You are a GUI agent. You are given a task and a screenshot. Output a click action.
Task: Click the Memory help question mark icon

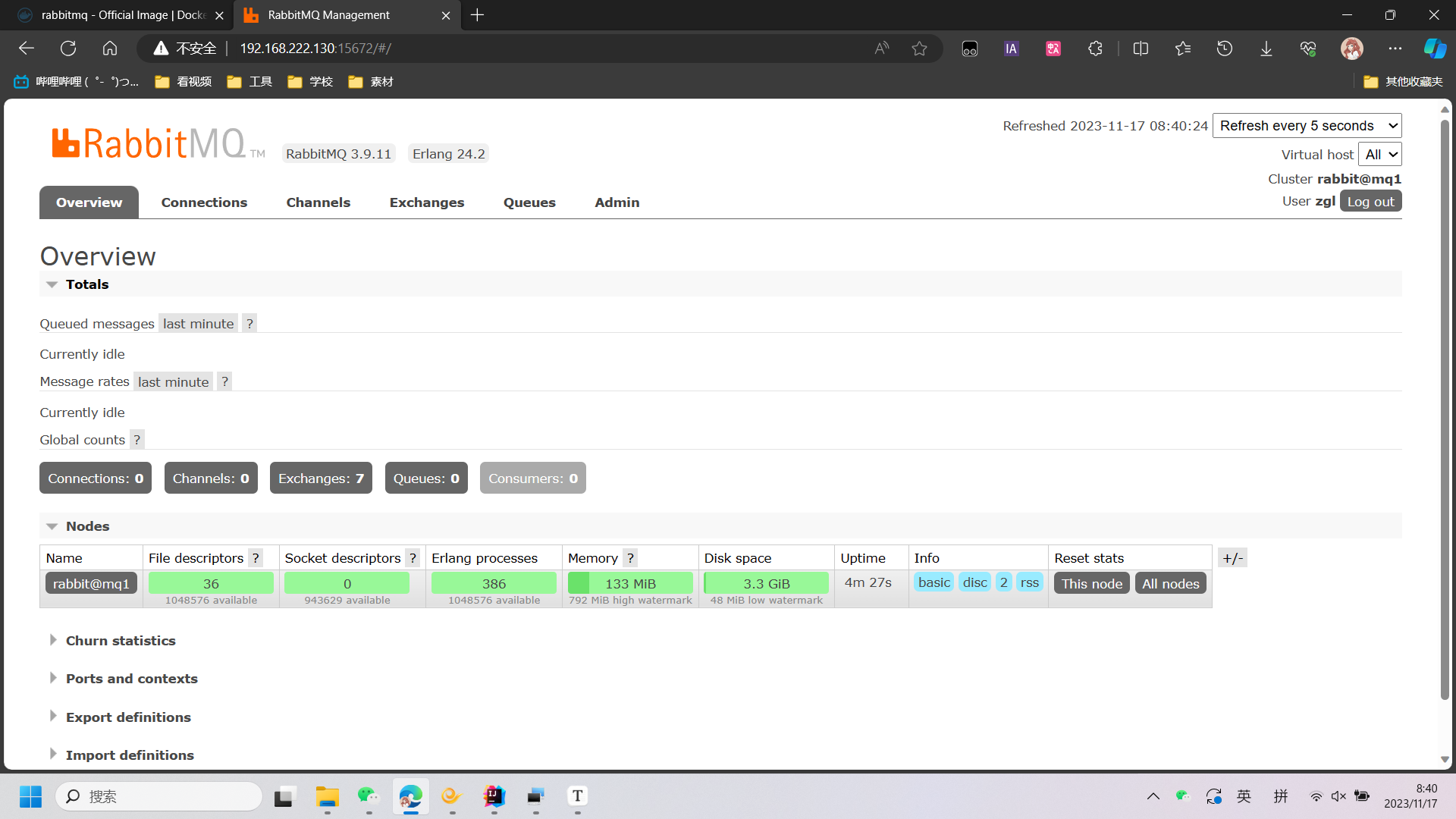click(x=630, y=558)
